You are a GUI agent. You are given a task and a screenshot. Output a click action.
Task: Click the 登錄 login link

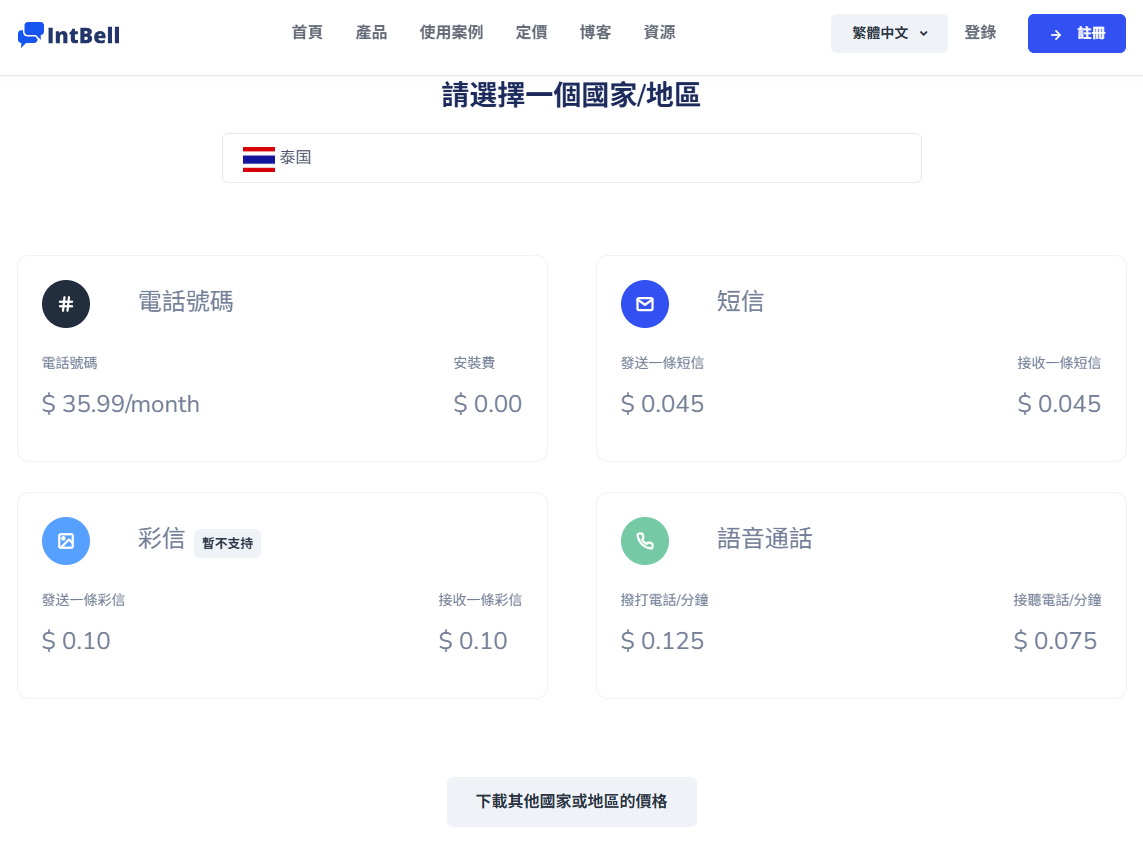point(980,32)
